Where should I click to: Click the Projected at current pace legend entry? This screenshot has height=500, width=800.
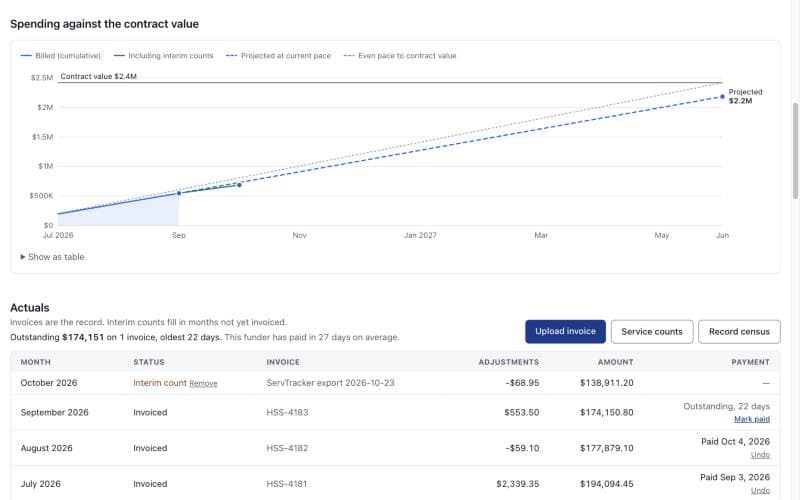279,56
